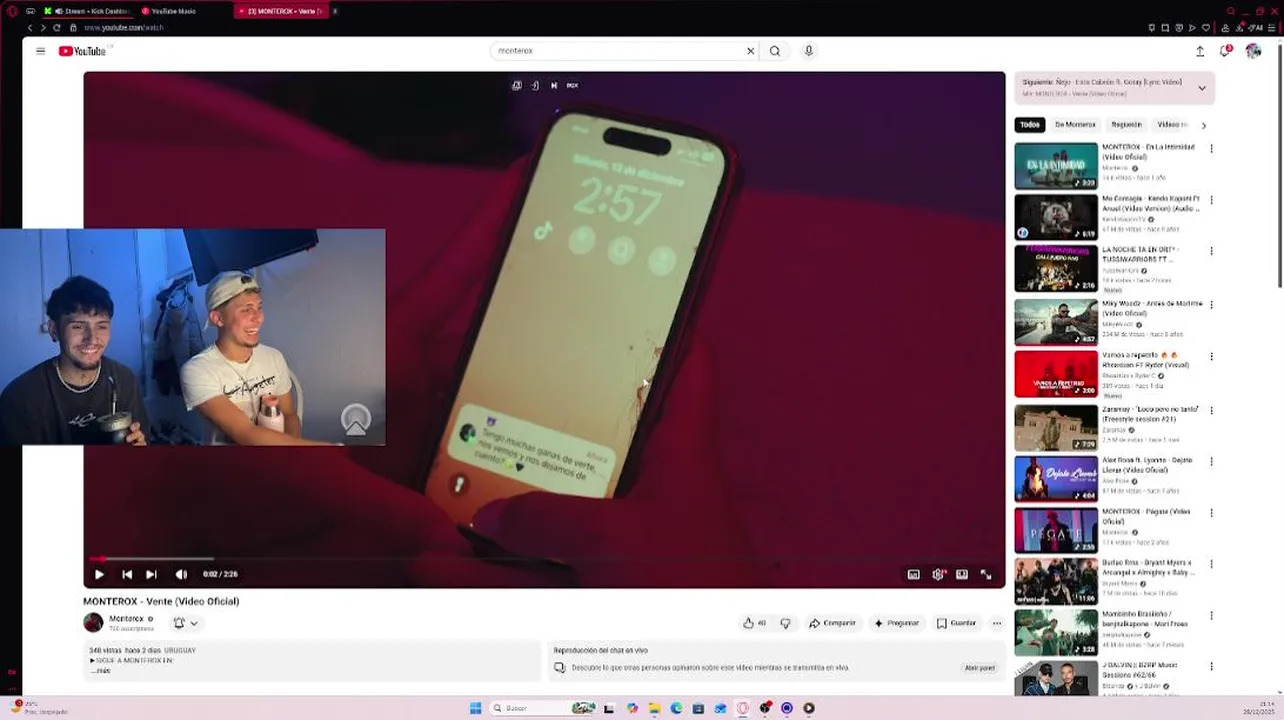The height and width of the screenshot is (720, 1284).
Task: Open the create/upload video icon
Action: [1200, 51]
